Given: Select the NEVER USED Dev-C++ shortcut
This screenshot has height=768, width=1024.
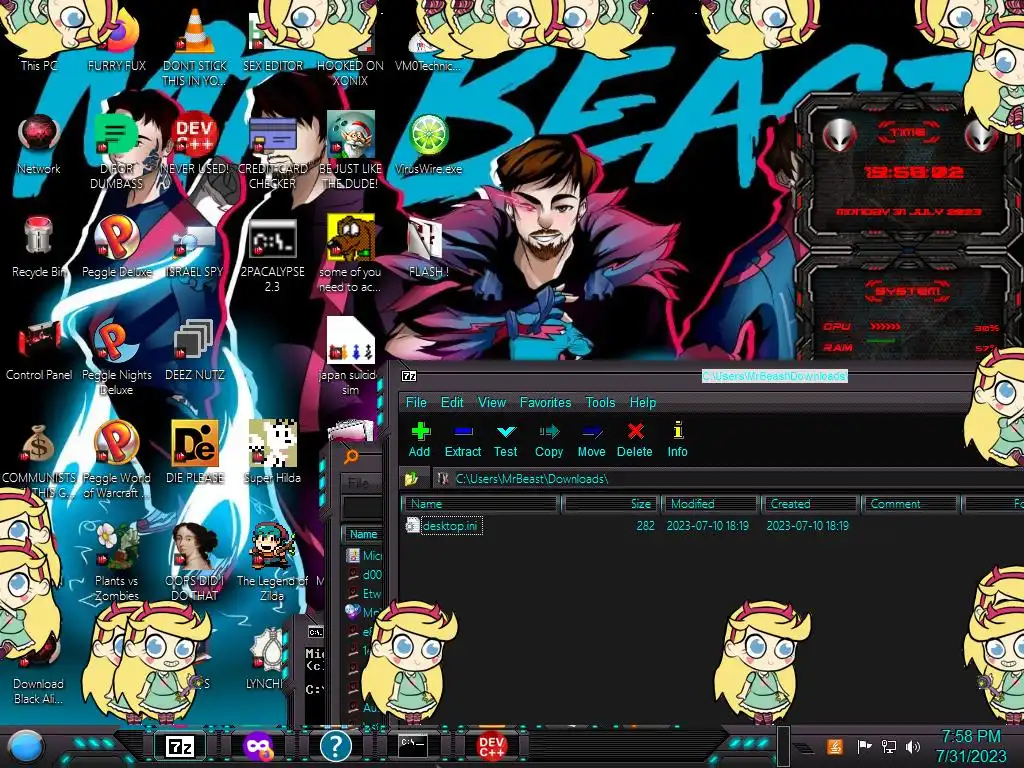Looking at the screenshot, I should 195,144.
